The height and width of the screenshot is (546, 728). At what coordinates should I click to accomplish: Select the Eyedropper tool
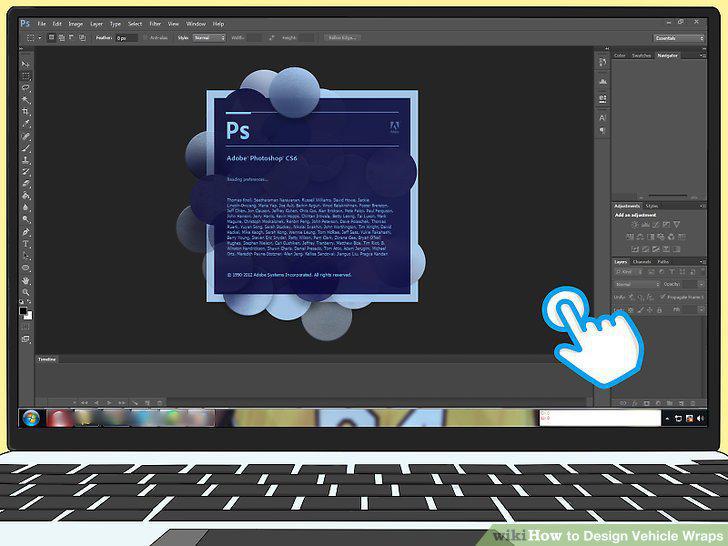[x=26, y=124]
